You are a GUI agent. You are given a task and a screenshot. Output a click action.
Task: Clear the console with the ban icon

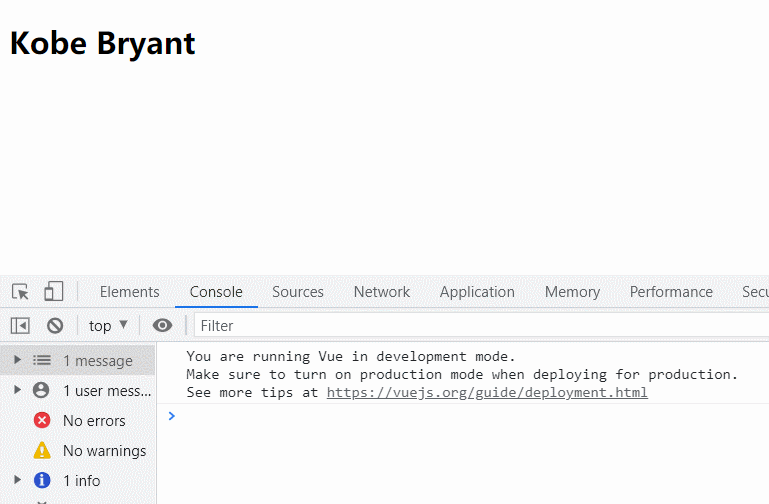[x=55, y=326]
